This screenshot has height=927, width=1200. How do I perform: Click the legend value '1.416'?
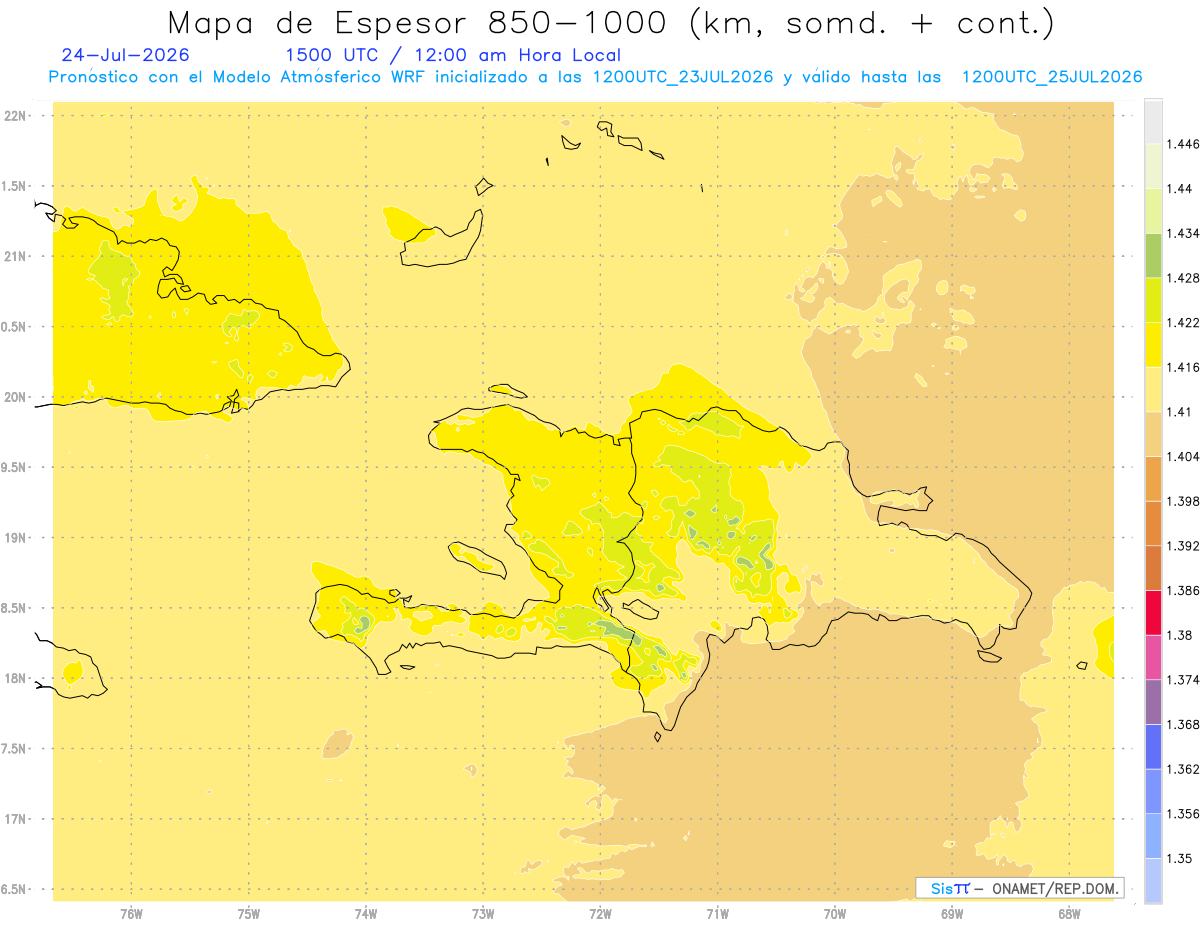tap(1183, 367)
